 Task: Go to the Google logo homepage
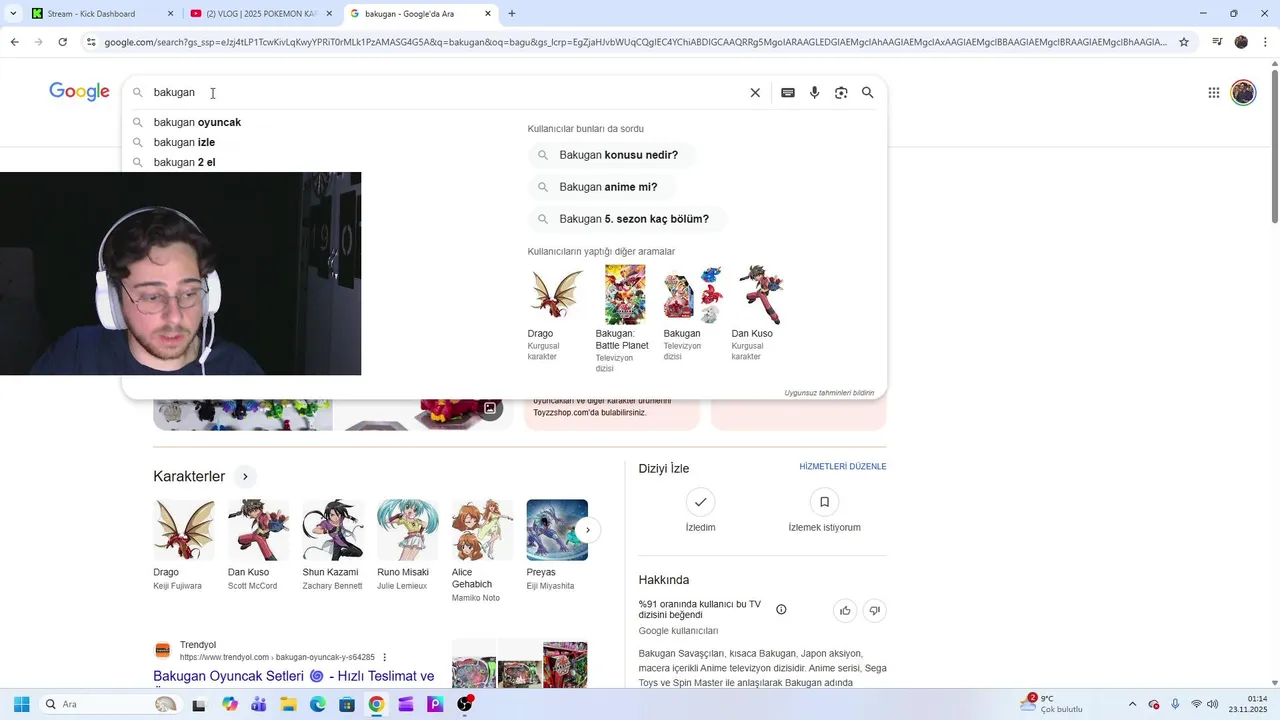point(79,92)
